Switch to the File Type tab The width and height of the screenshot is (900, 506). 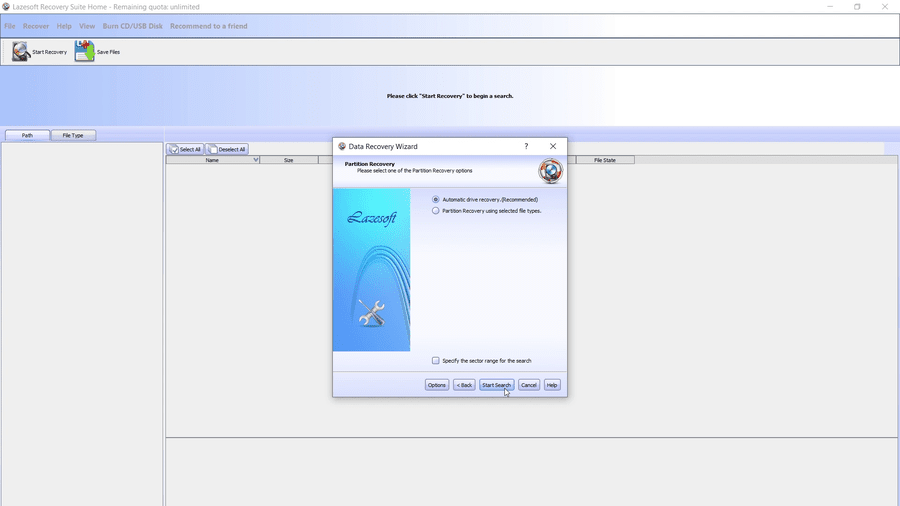(73, 135)
